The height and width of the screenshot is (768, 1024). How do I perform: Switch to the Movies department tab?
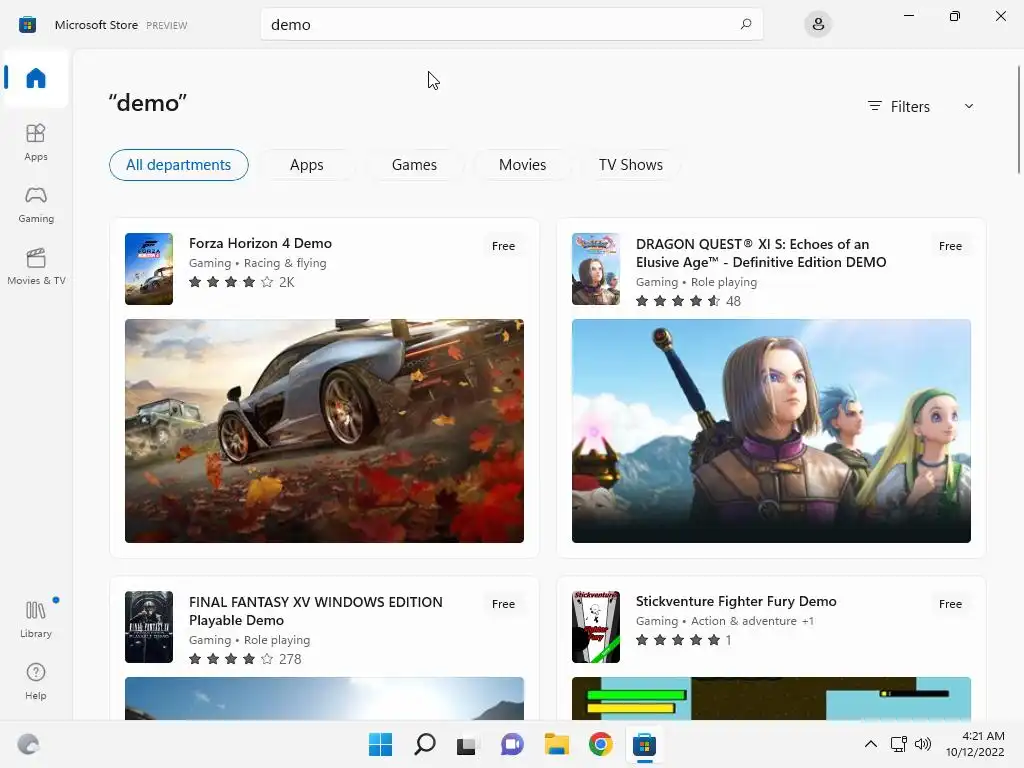tap(522, 165)
